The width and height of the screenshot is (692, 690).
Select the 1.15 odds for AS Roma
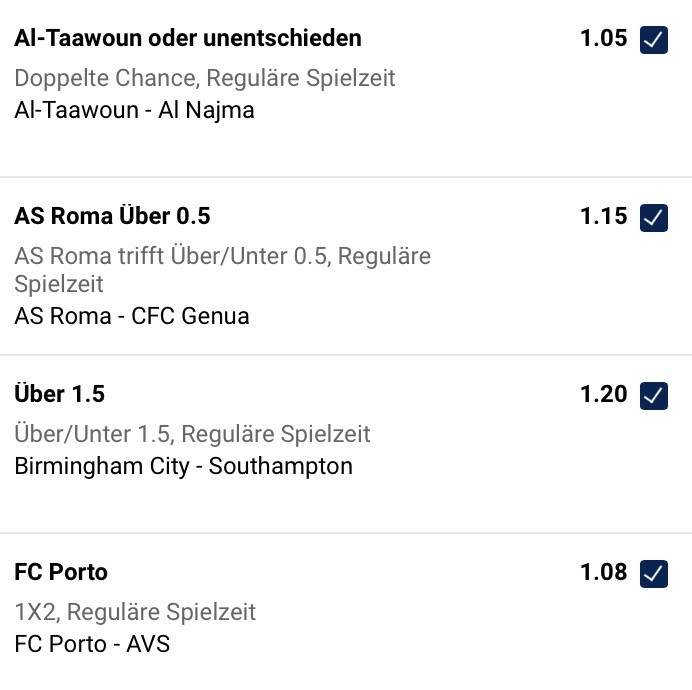point(604,216)
